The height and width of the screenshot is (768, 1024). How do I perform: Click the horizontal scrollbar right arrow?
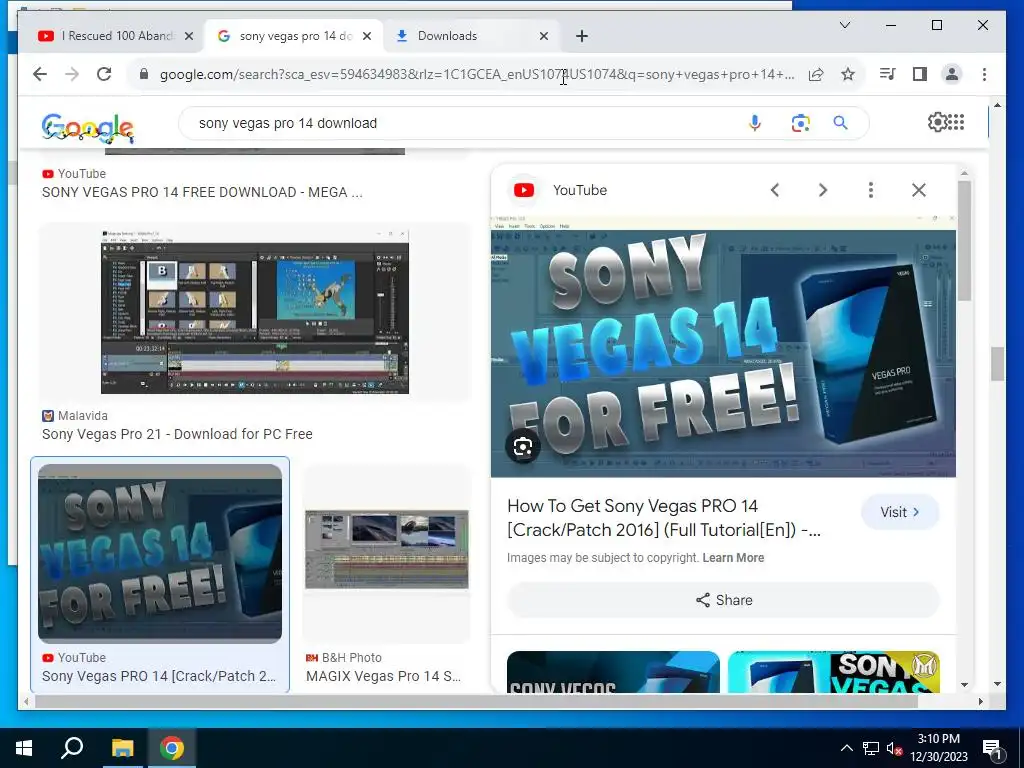(x=980, y=701)
